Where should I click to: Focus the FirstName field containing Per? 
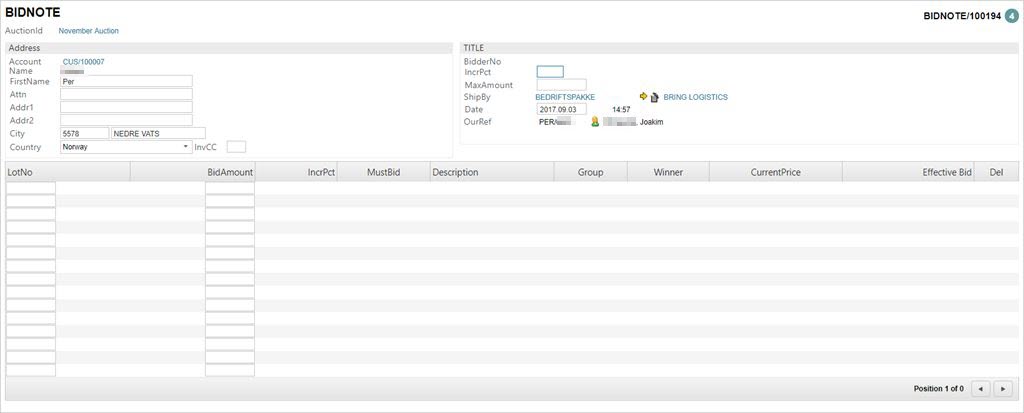126,81
